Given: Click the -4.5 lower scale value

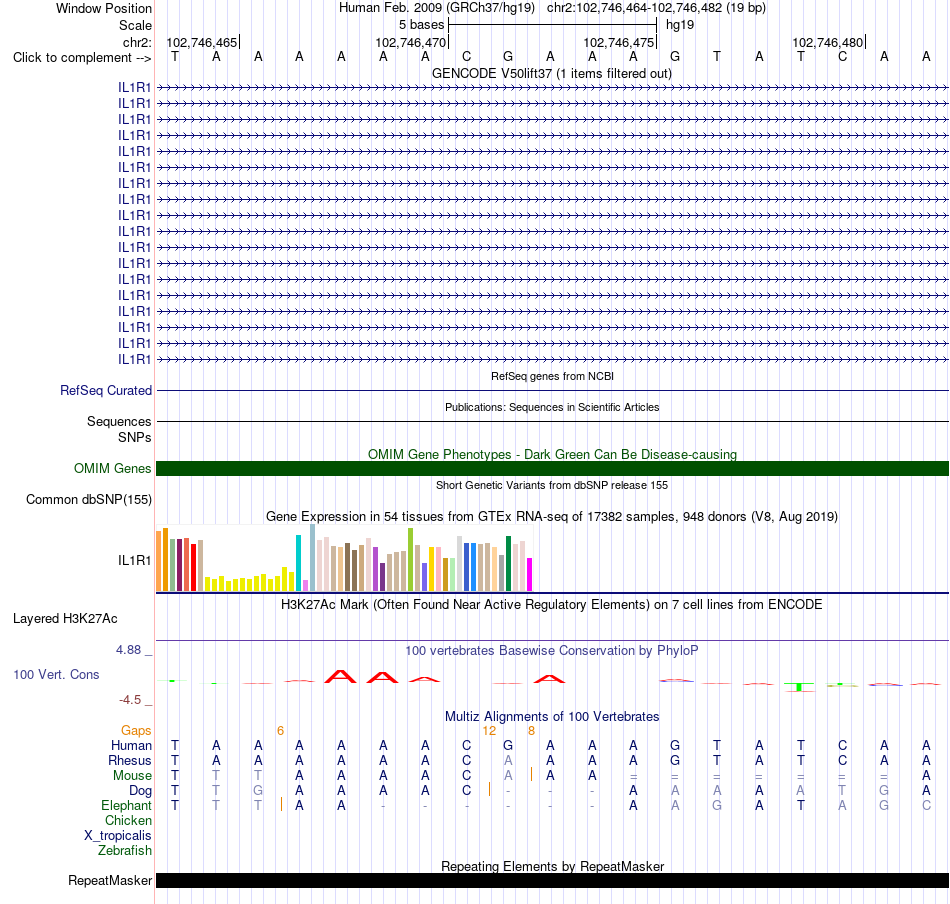Looking at the screenshot, I should 130,700.
